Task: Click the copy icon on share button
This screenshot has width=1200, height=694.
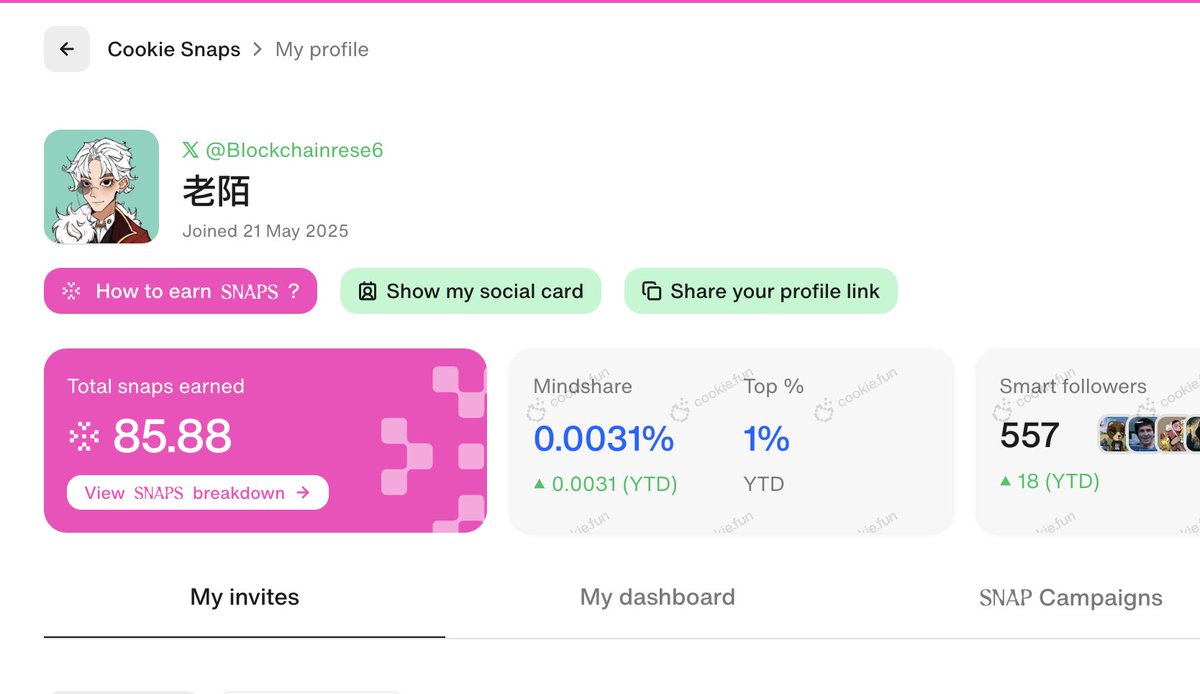Action: point(651,291)
